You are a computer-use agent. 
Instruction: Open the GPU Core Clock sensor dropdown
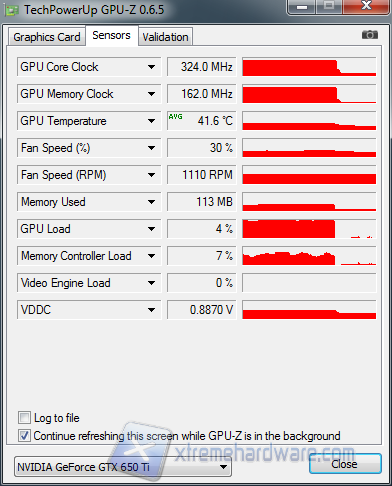click(x=151, y=67)
